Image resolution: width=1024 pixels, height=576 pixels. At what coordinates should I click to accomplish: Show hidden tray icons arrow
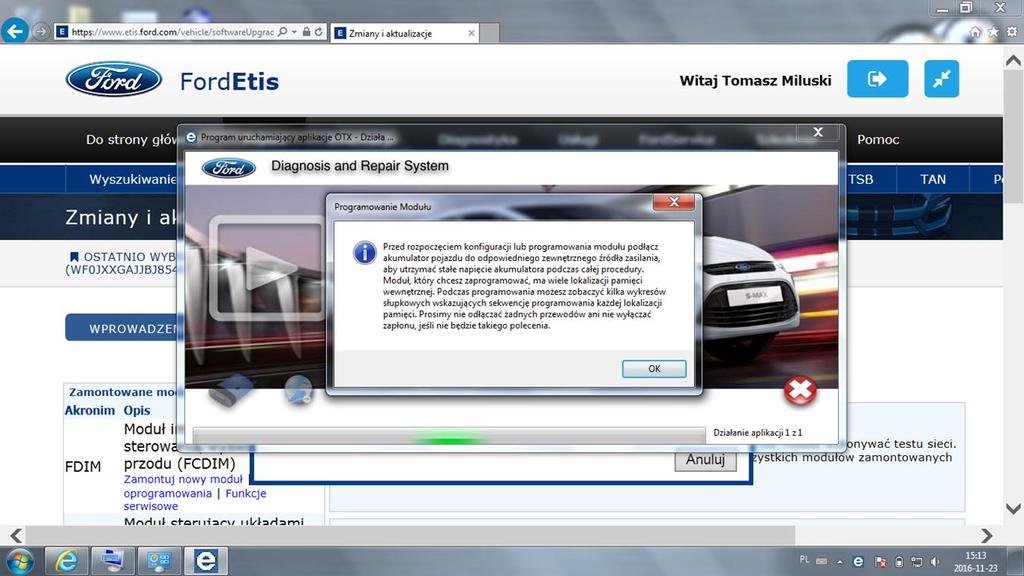point(840,562)
